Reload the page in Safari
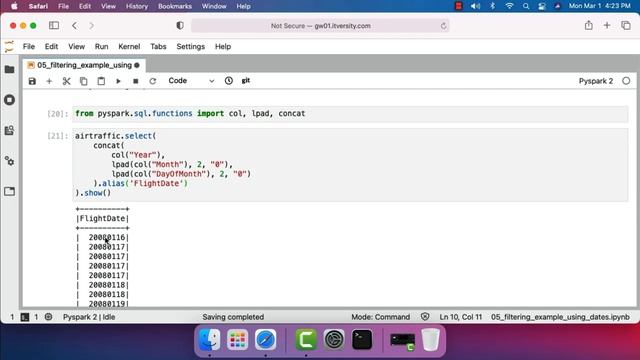 point(443,26)
